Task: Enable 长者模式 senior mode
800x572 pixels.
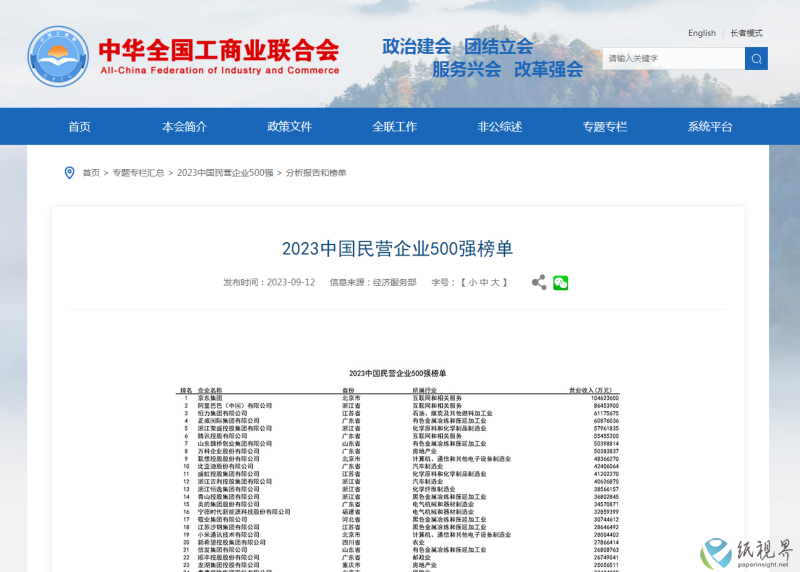Action: [x=746, y=33]
